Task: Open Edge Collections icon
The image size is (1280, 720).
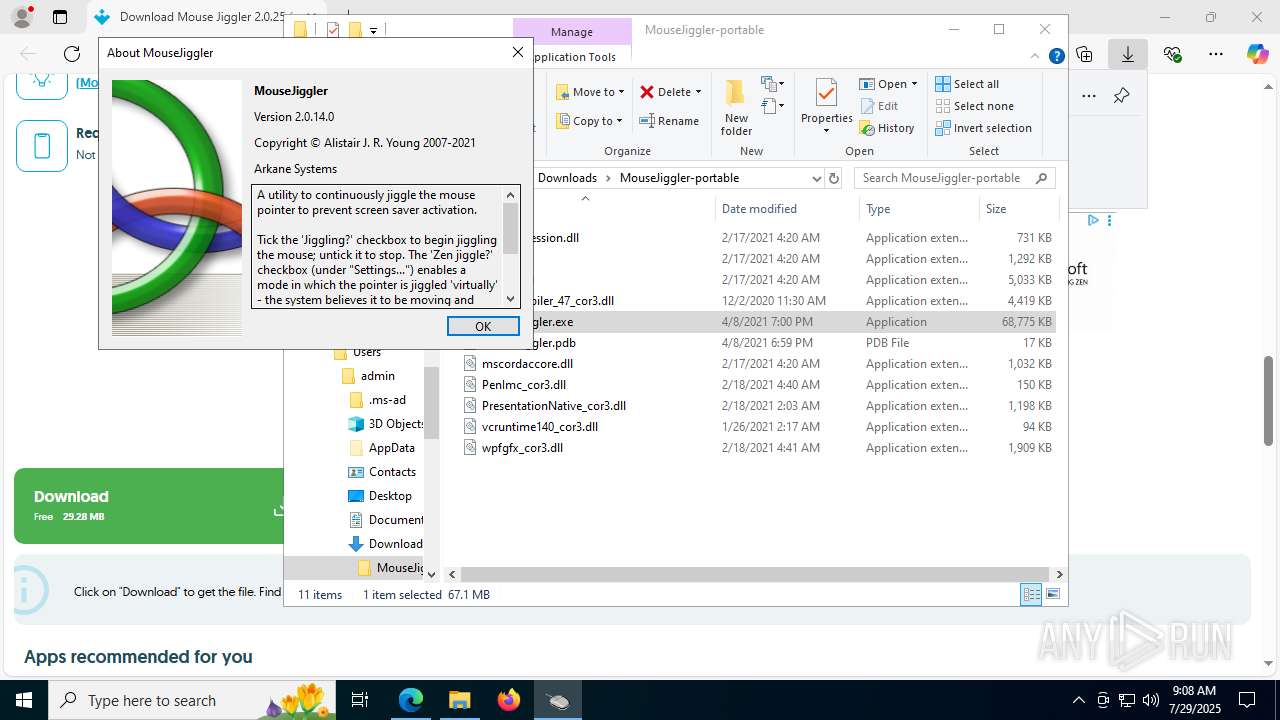Action: [x=1085, y=54]
